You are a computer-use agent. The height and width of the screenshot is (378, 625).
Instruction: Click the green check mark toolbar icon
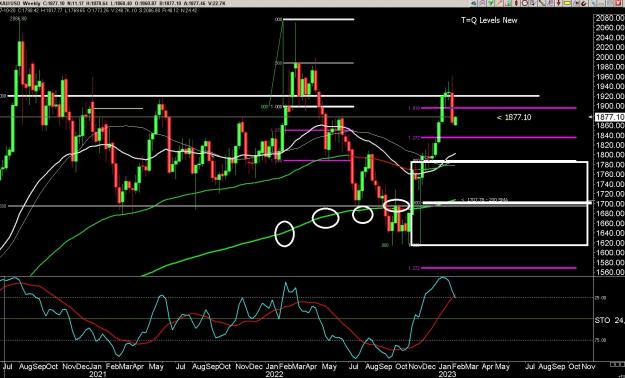point(490,3)
